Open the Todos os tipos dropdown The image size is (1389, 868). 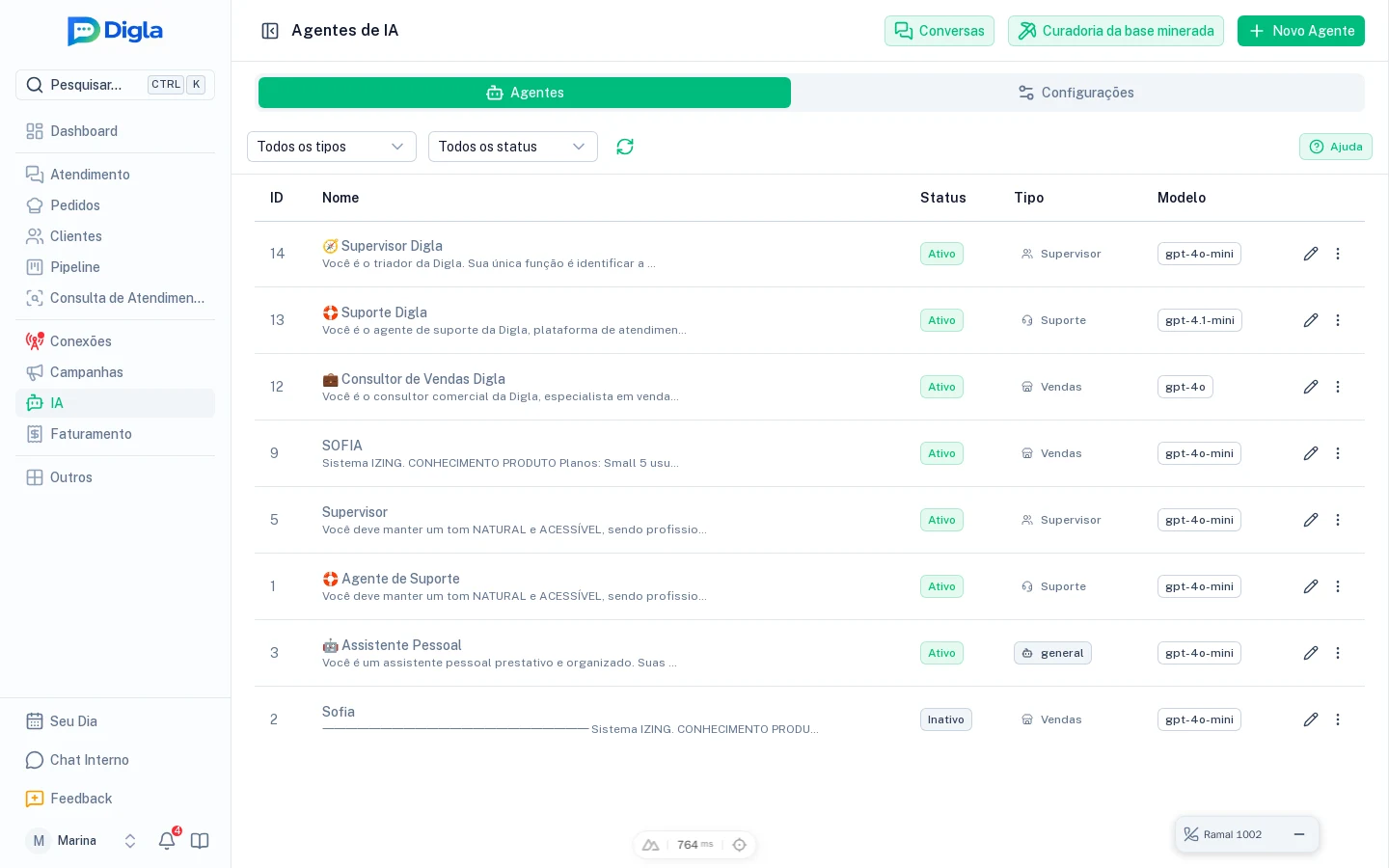[332, 147]
